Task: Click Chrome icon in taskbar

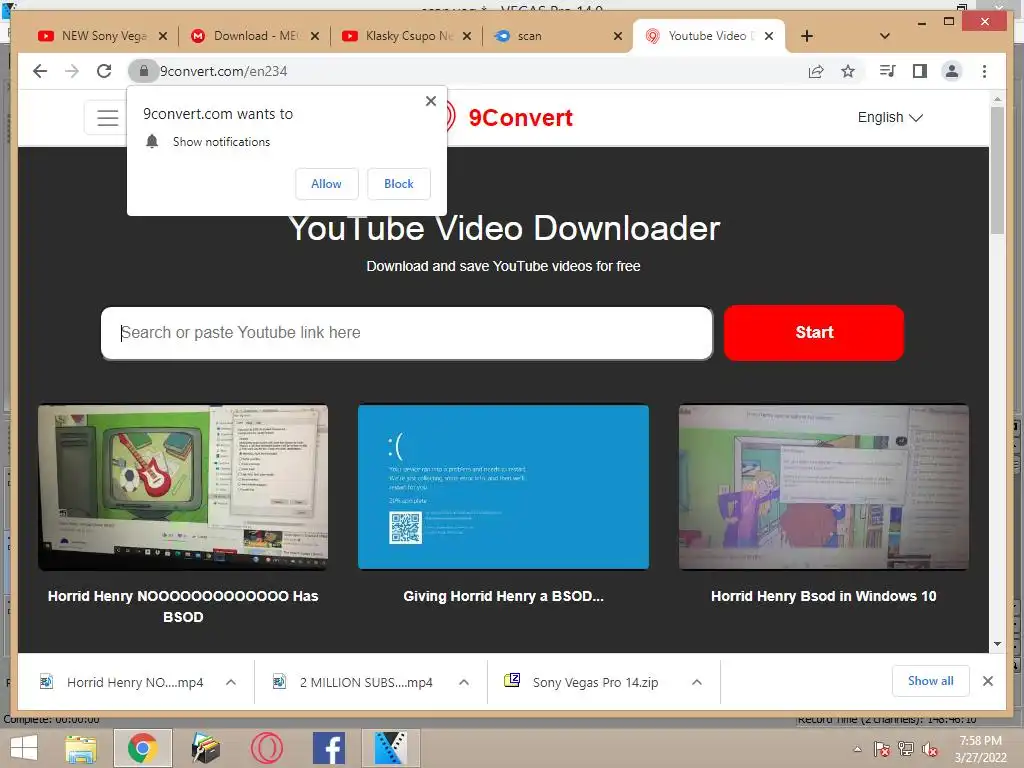Action: [x=142, y=748]
